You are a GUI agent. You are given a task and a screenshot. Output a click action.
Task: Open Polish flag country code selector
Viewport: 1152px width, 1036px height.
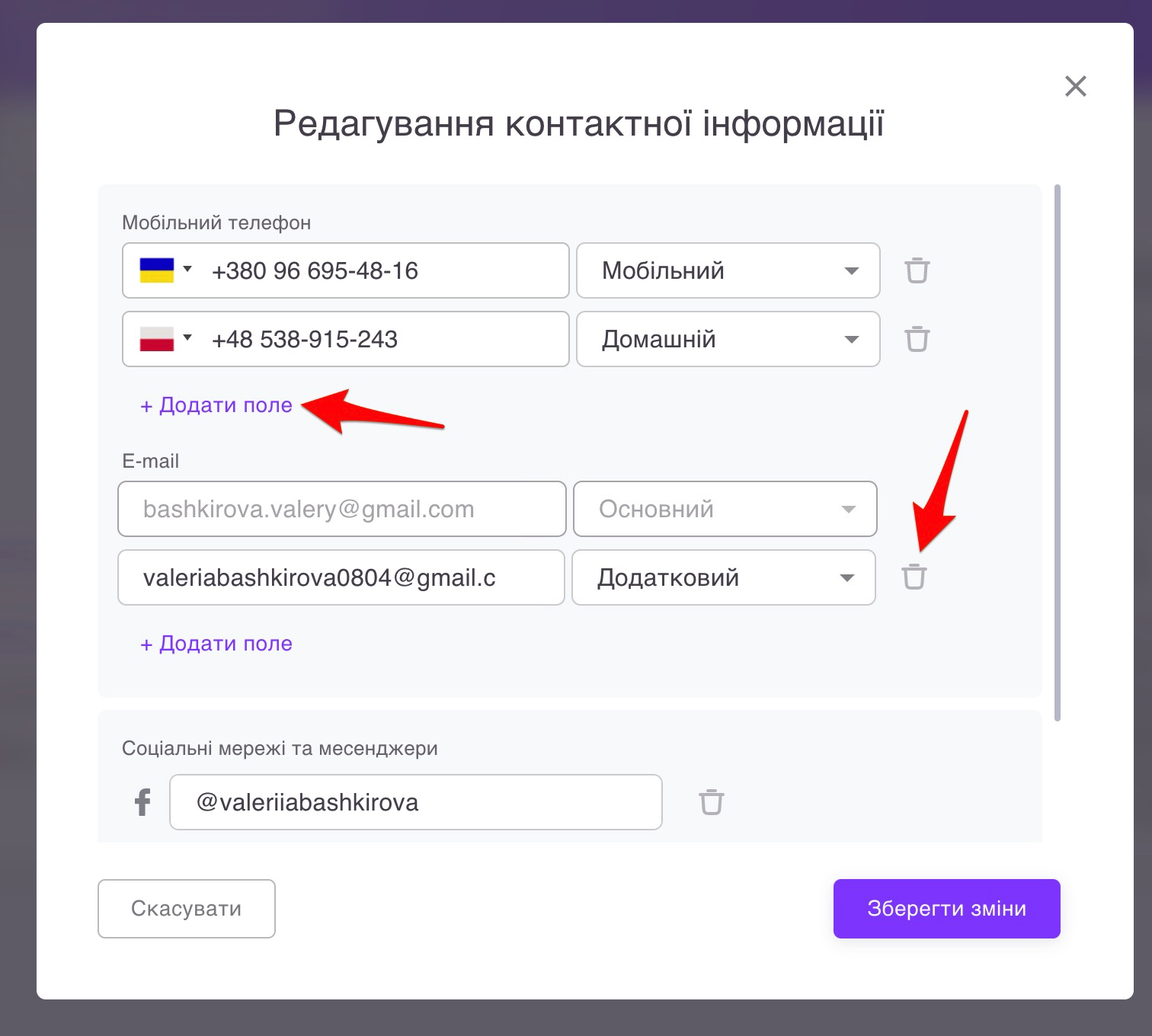pyautogui.click(x=166, y=339)
